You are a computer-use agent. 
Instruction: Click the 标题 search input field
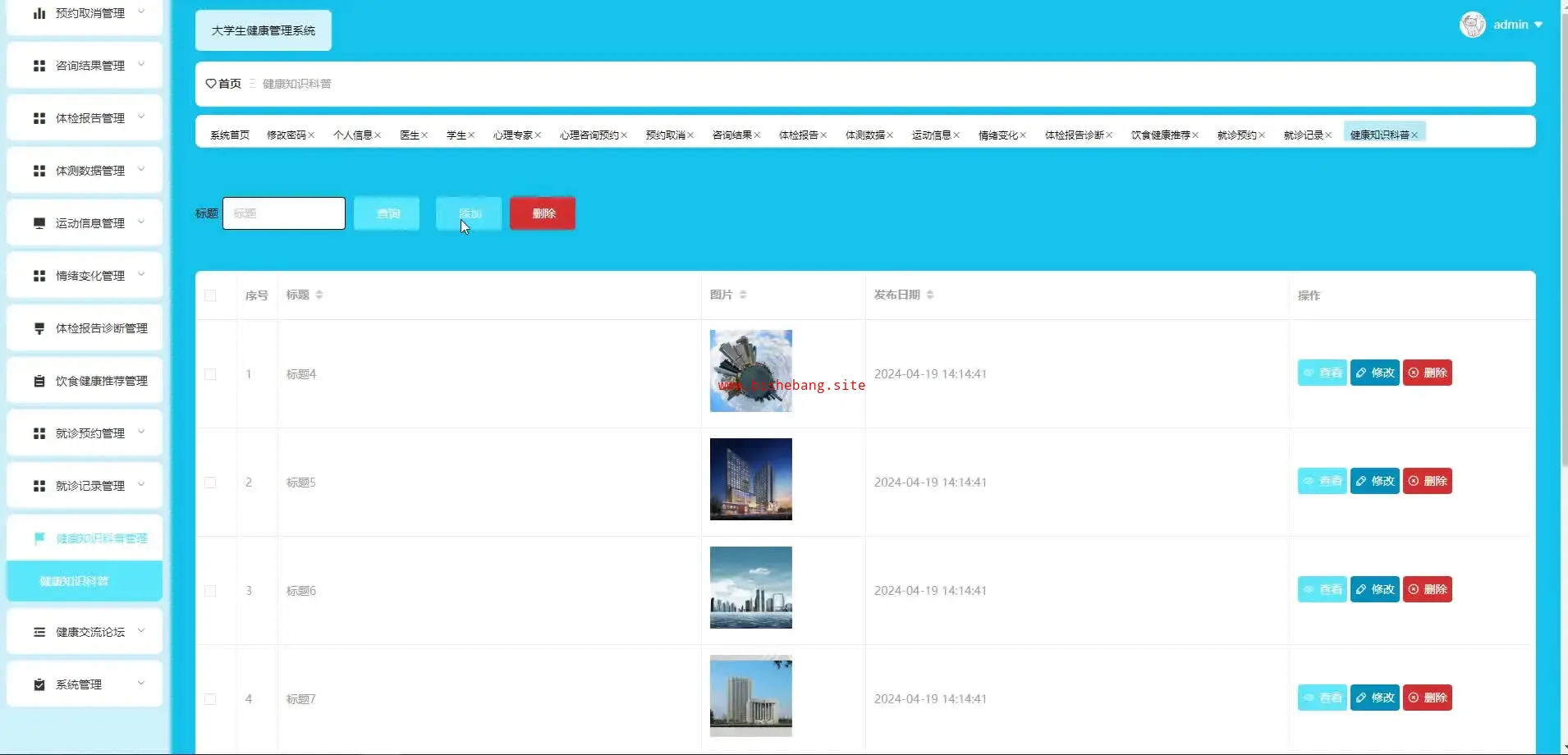(x=284, y=213)
